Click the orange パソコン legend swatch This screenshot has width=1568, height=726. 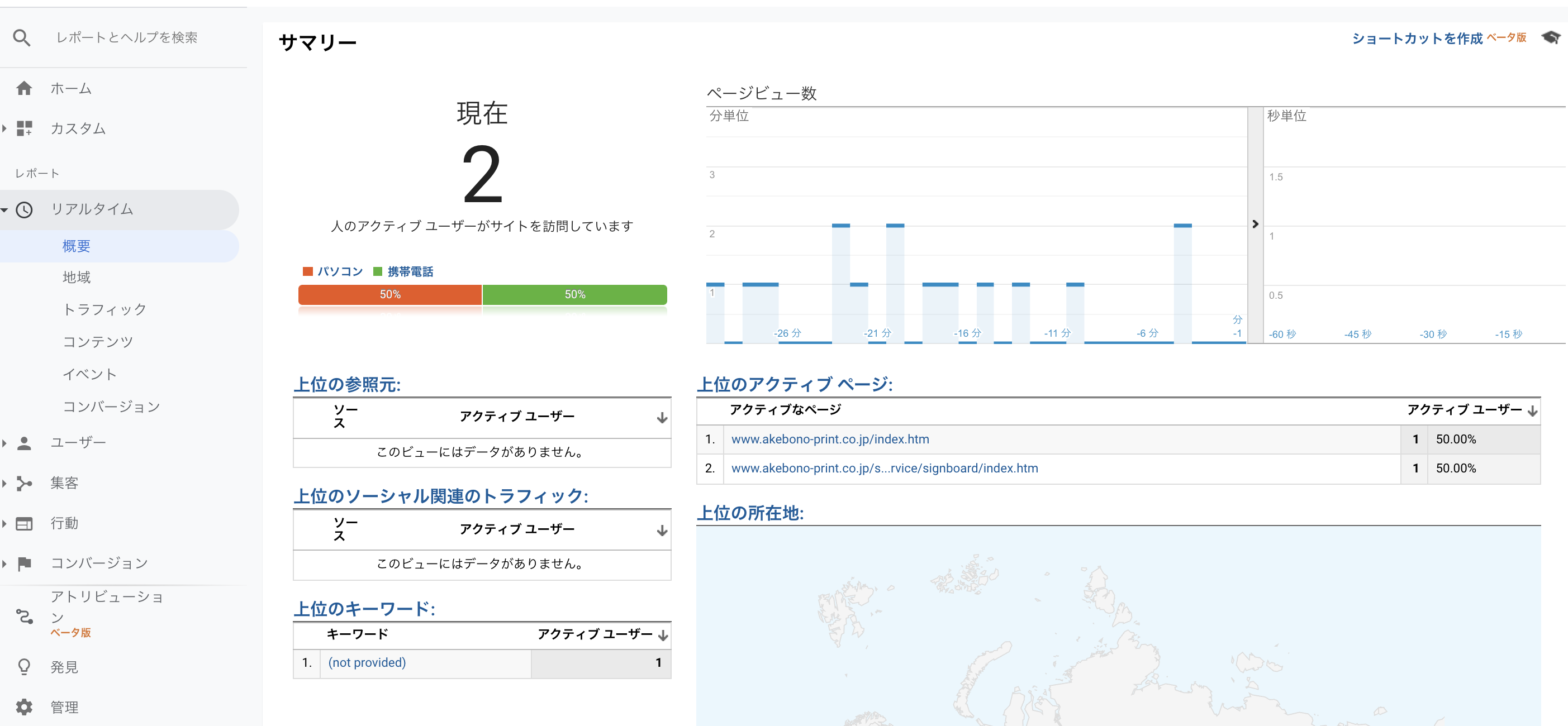(x=307, y=271)
